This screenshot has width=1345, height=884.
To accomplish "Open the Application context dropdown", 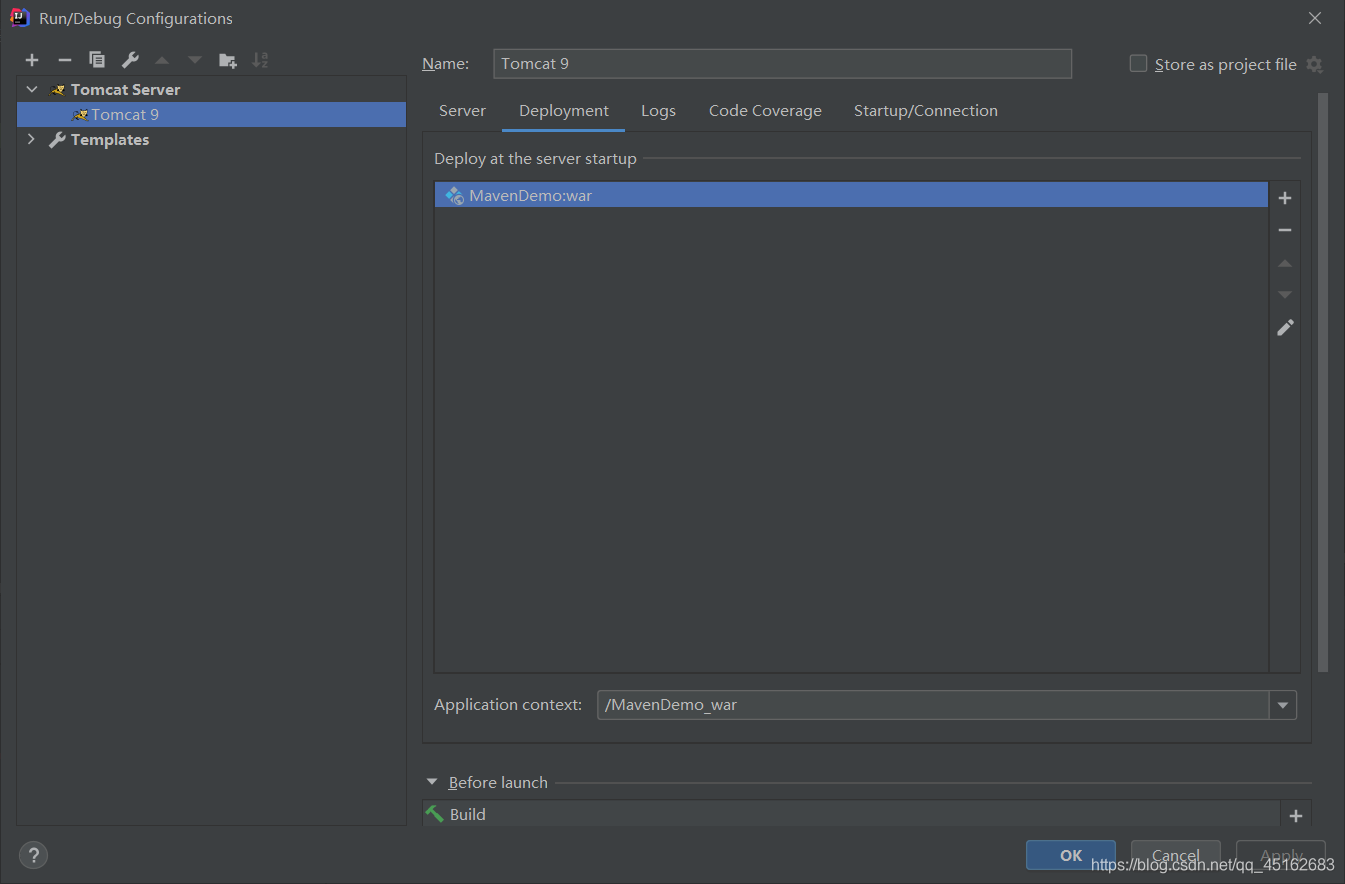I will tap(1282, 705).
